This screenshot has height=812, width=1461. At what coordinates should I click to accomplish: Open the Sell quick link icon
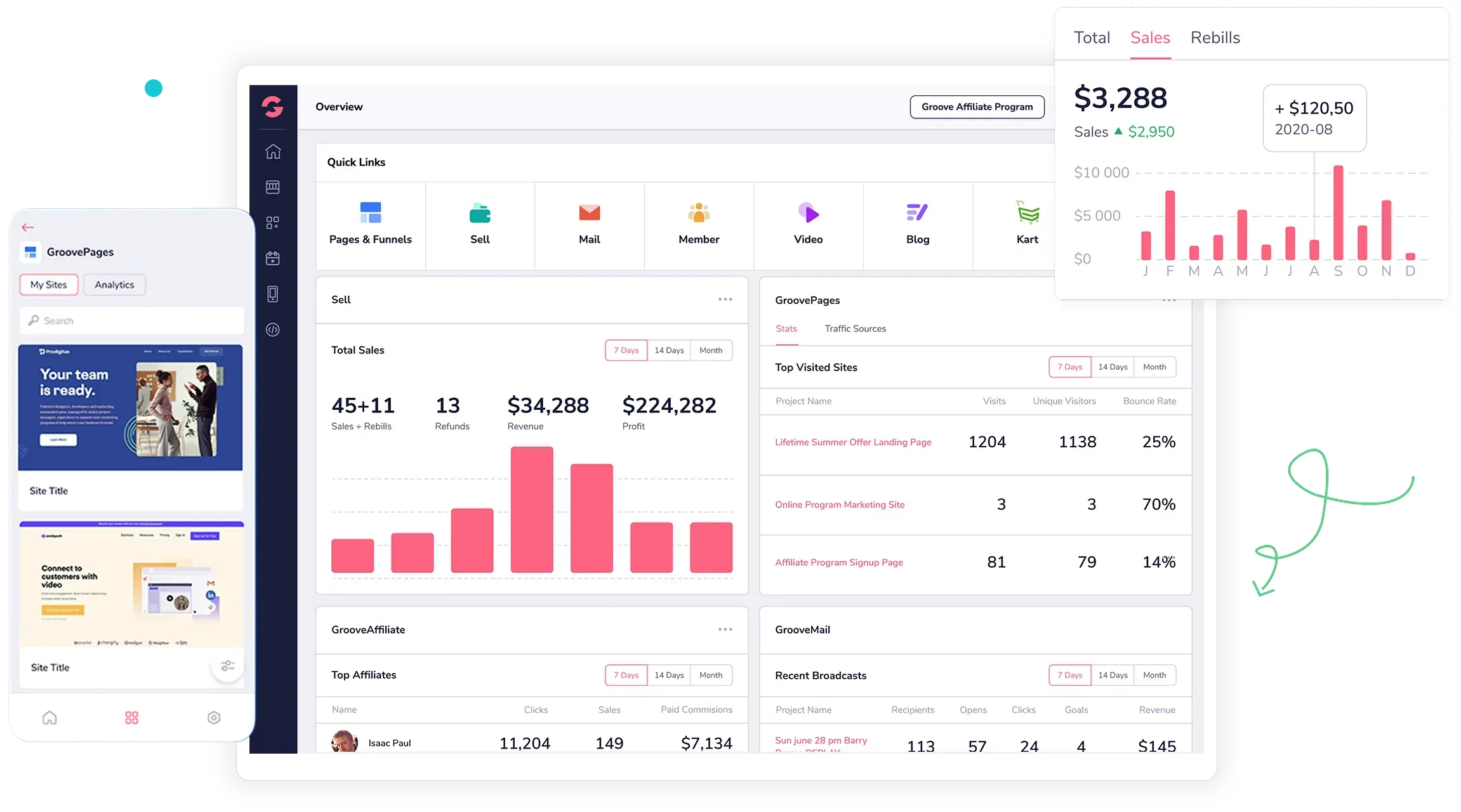point(480,213)
